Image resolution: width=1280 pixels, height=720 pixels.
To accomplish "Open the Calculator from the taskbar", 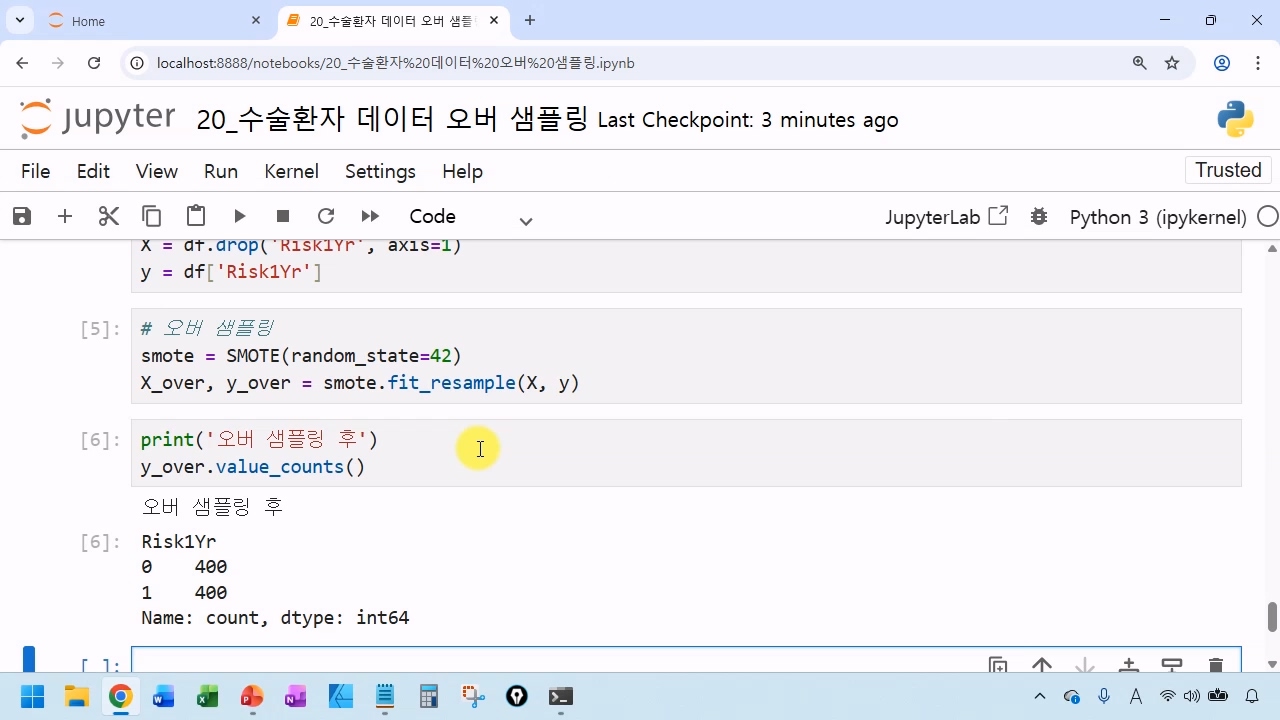I will point(429,696).
